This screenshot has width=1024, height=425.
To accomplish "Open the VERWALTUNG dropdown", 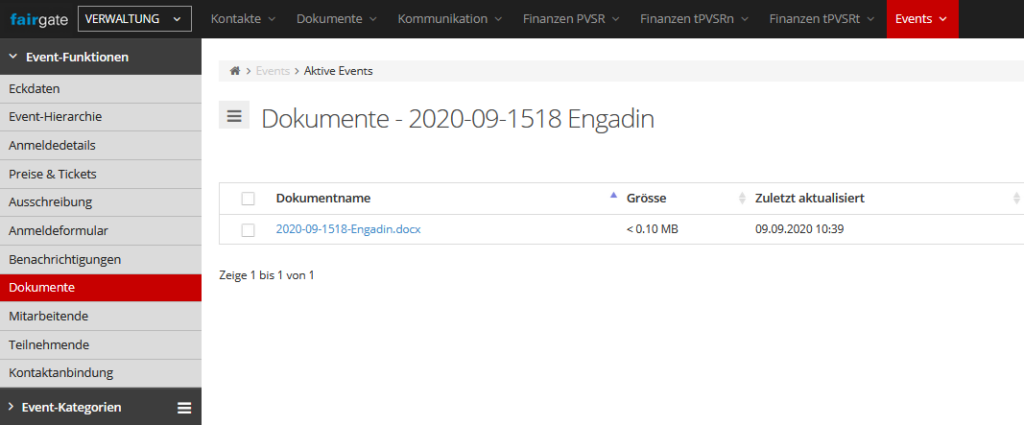I will tap(133, 19).
